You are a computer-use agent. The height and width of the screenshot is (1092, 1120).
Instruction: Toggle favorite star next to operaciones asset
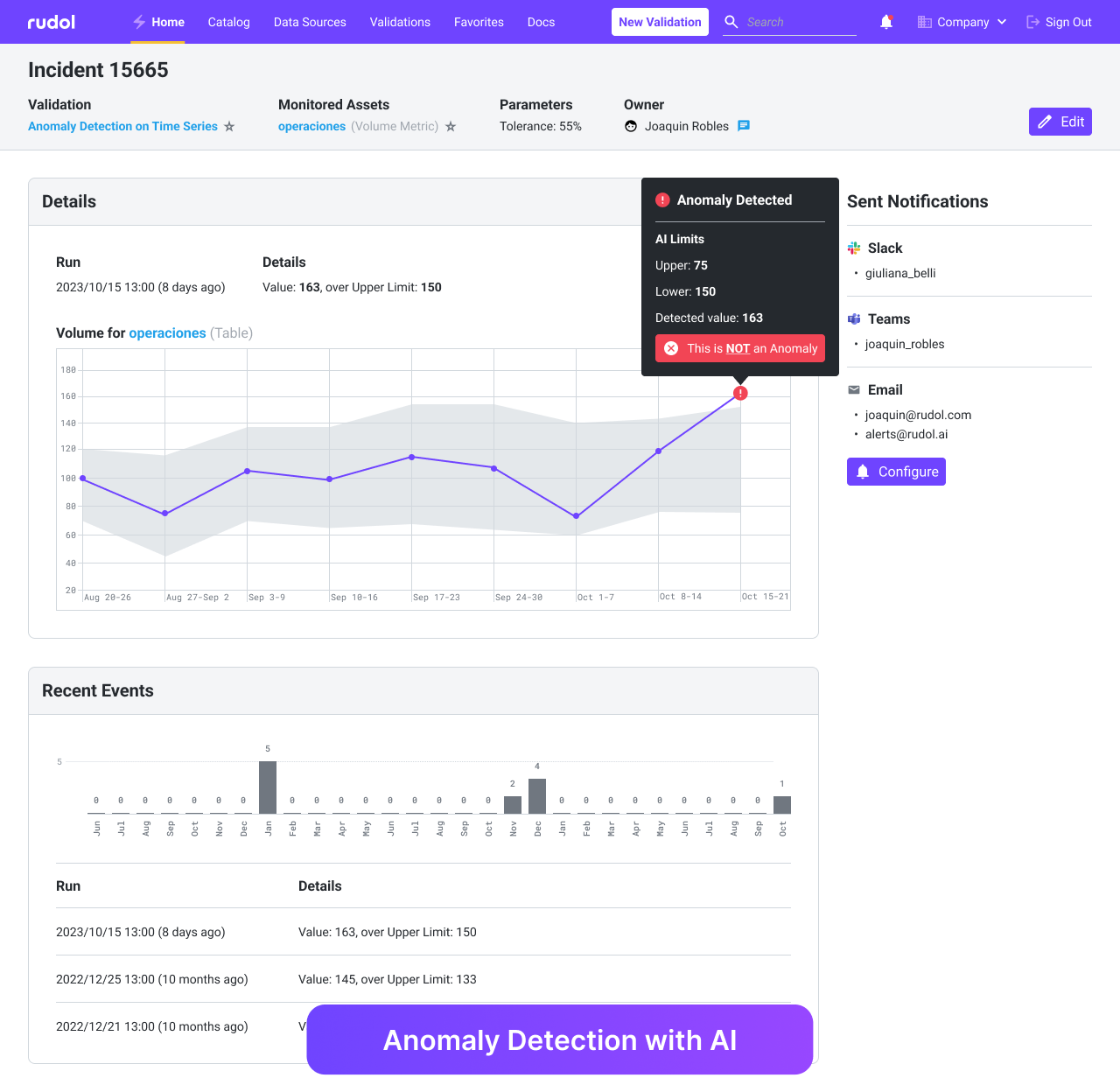451,126
